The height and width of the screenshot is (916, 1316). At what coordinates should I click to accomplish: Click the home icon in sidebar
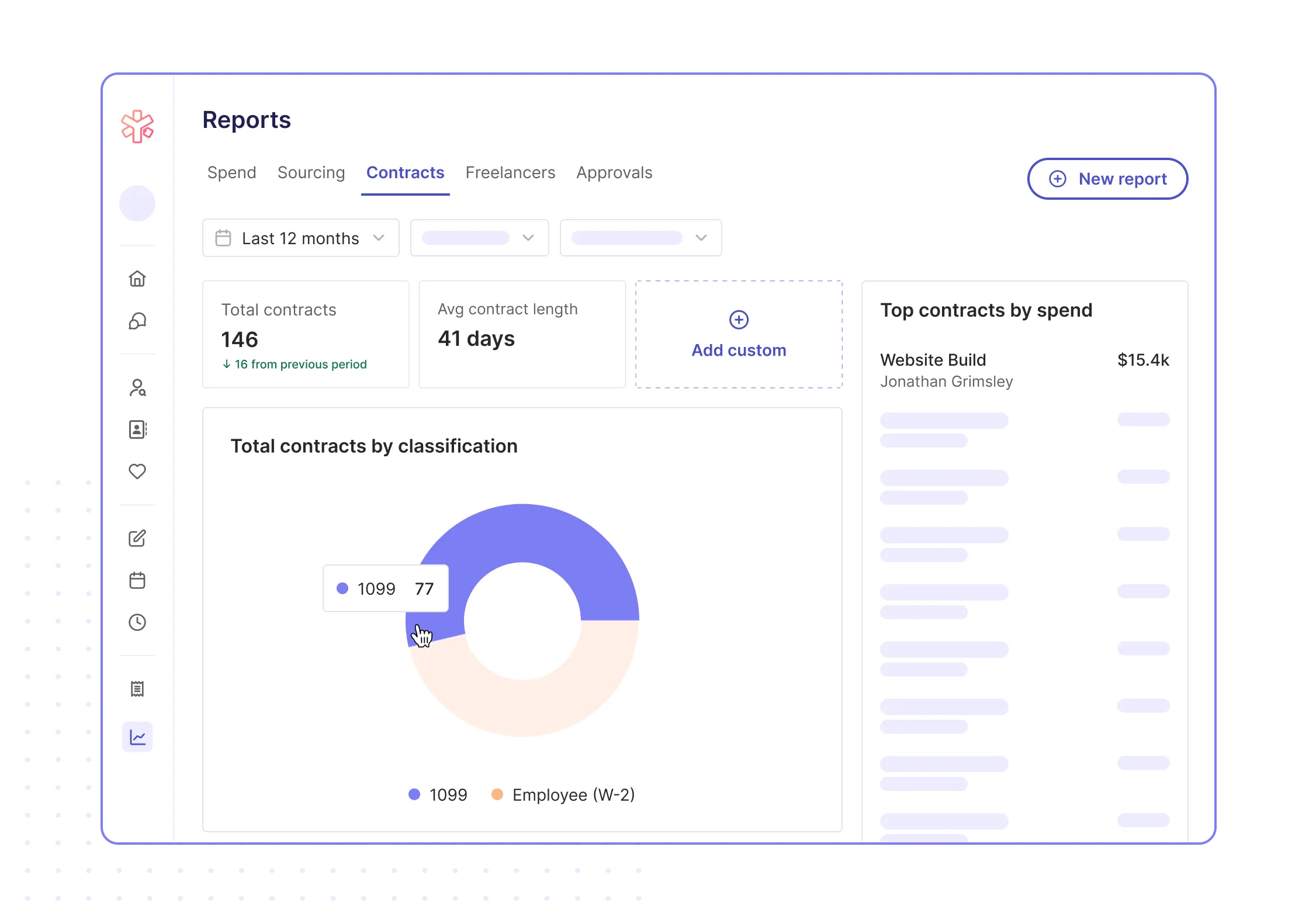(x=137, y=279)
